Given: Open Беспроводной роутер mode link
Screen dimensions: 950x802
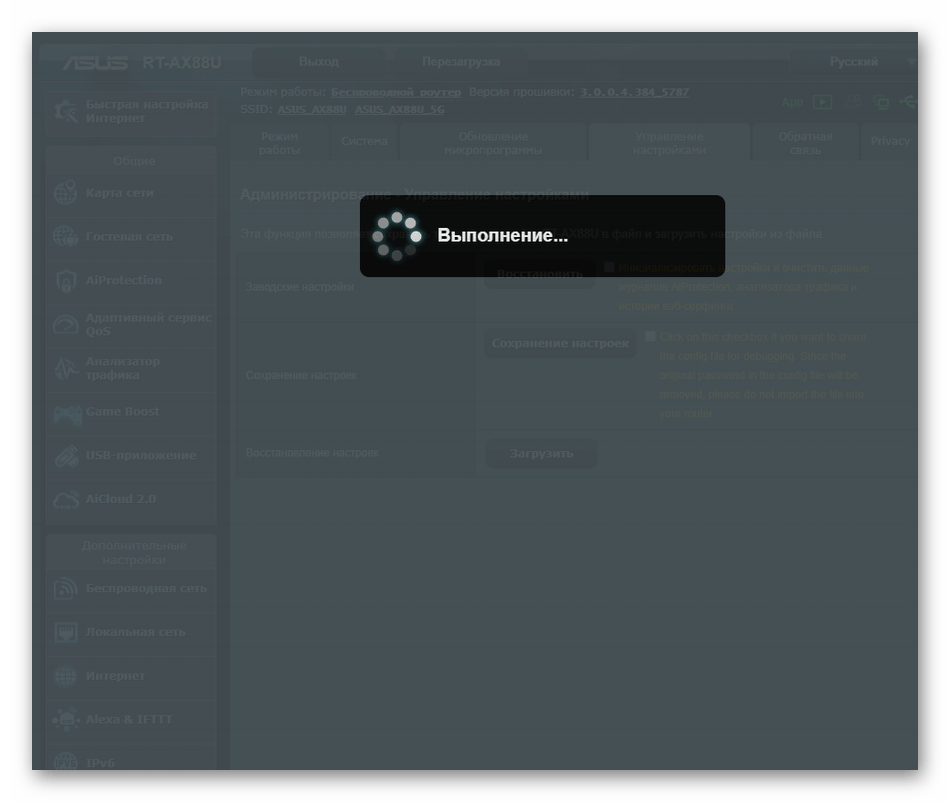Looking at the screenshot, I should (396, 92).
